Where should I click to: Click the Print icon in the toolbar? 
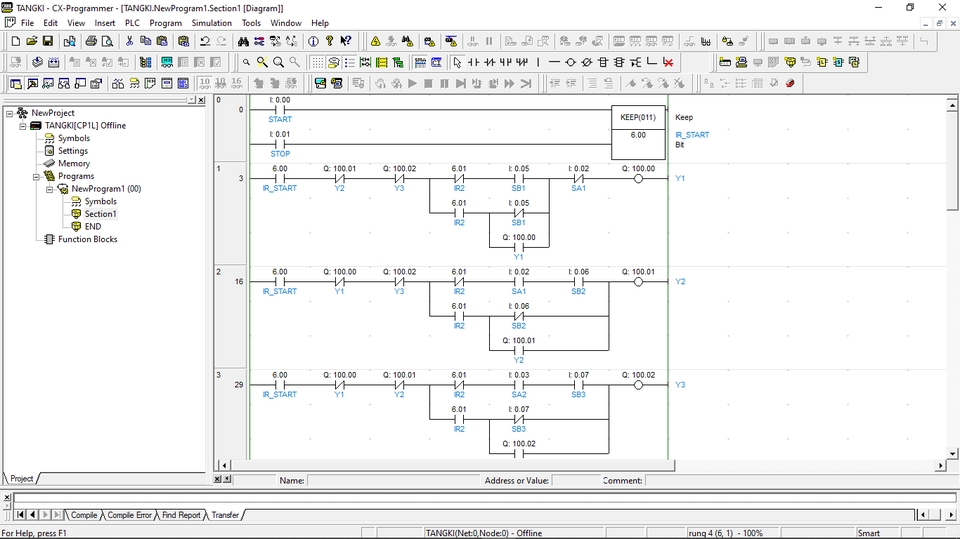pyautogui.click(x=91, y=42)
